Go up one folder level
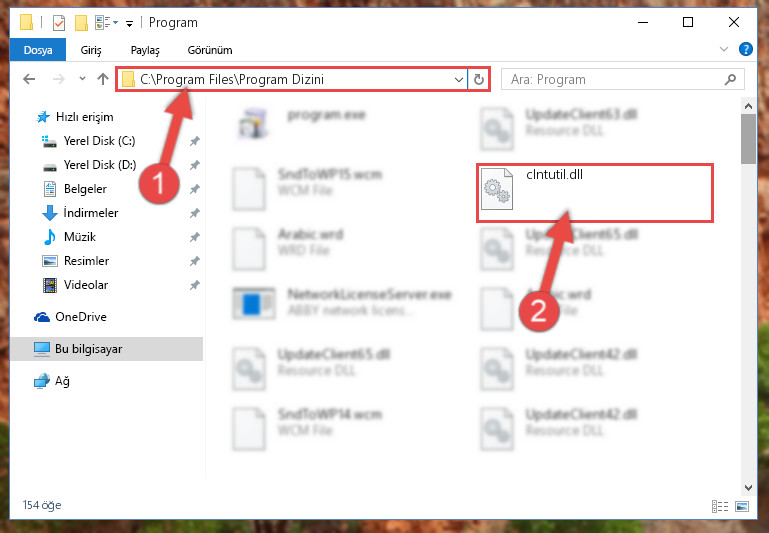This screenshot has width=769, height=533. [103, 79]
